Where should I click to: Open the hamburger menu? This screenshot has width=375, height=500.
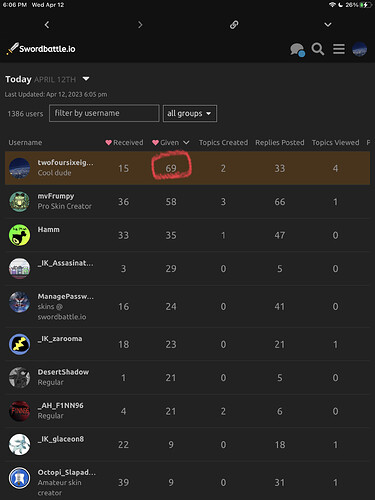(x=339, y=49)
